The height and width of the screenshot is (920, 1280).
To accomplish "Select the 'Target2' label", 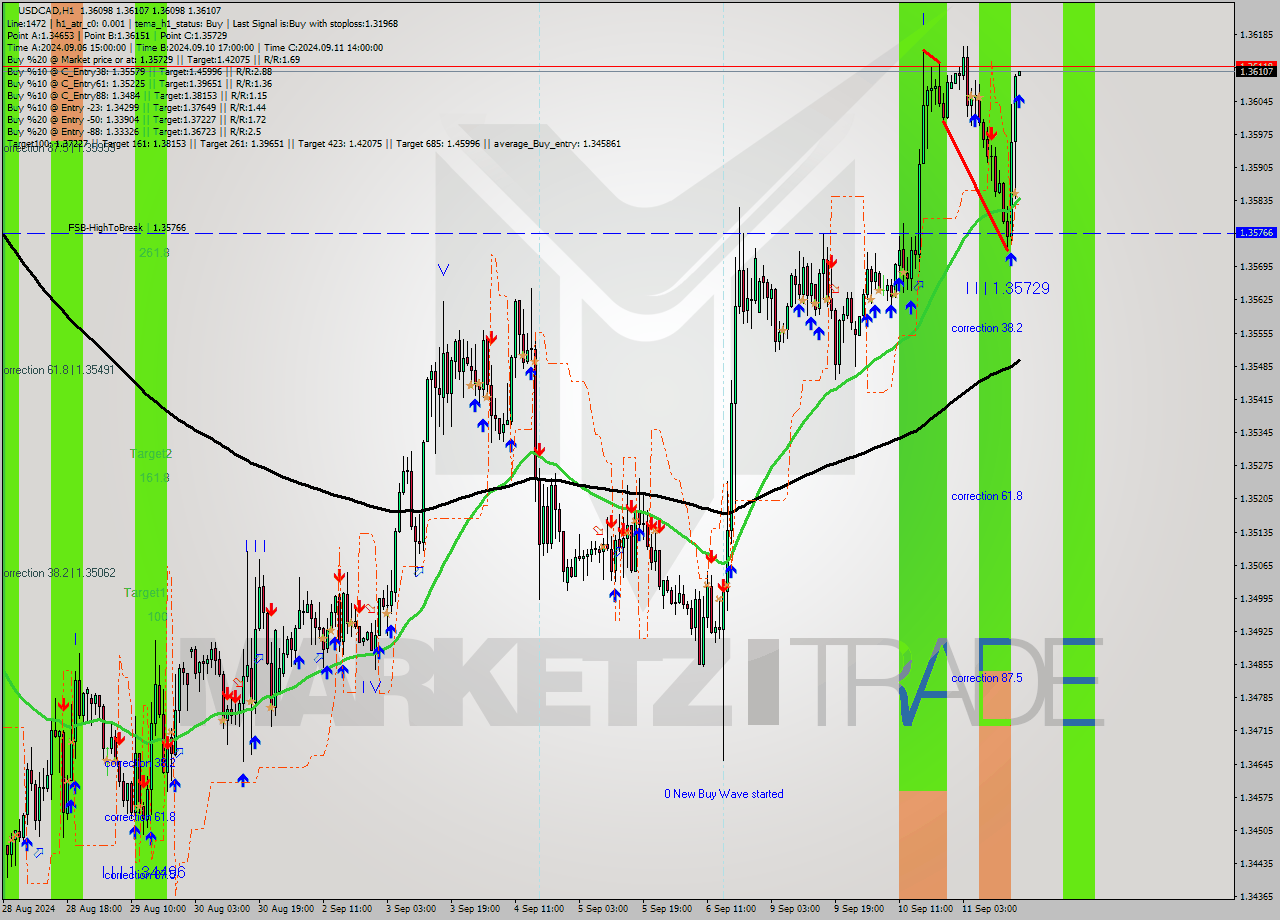I will 151,454.
